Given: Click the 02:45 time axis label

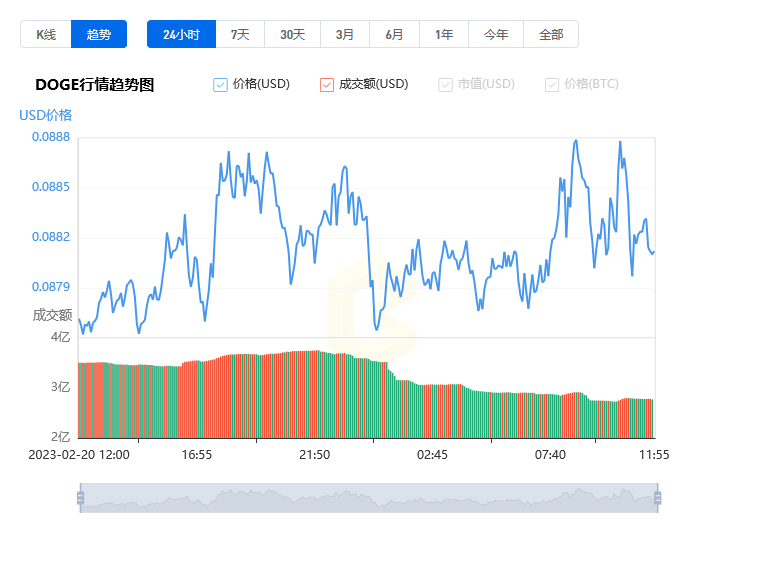Looking at the screenshot, I should point(432,455).
